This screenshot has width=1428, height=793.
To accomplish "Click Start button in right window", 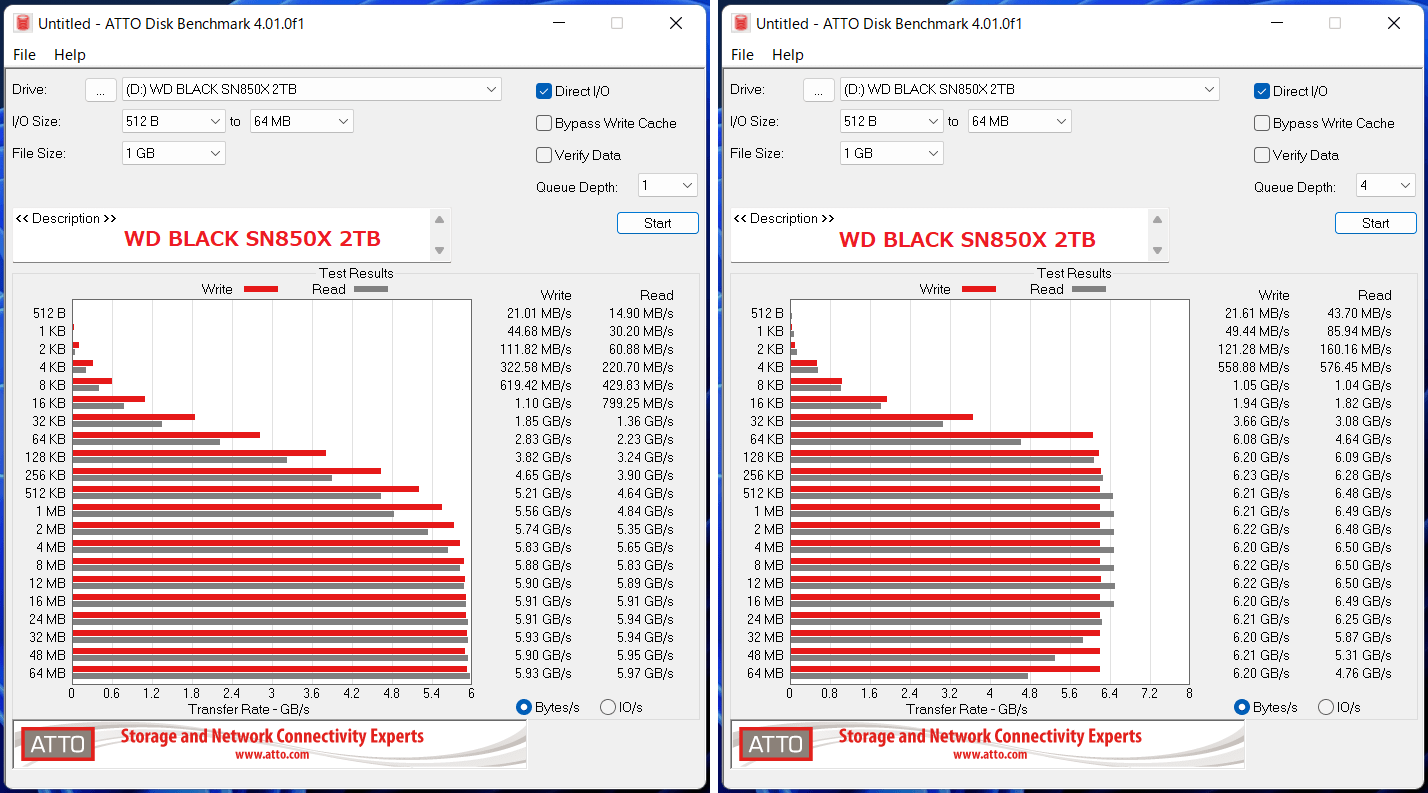I will 1376,223.
